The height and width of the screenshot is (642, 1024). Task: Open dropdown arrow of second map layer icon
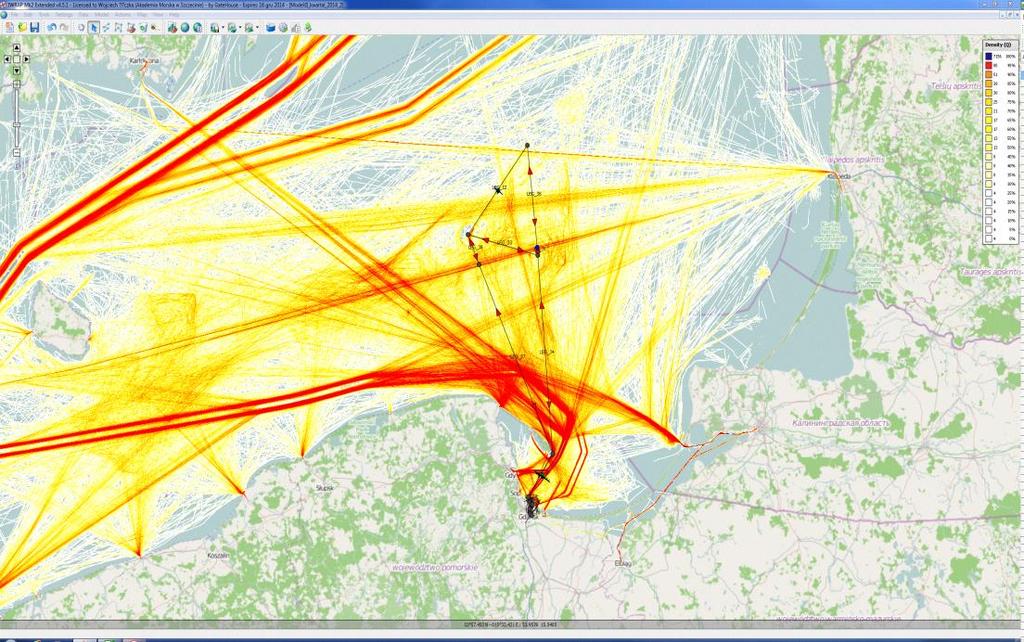(x=240, y=27)
